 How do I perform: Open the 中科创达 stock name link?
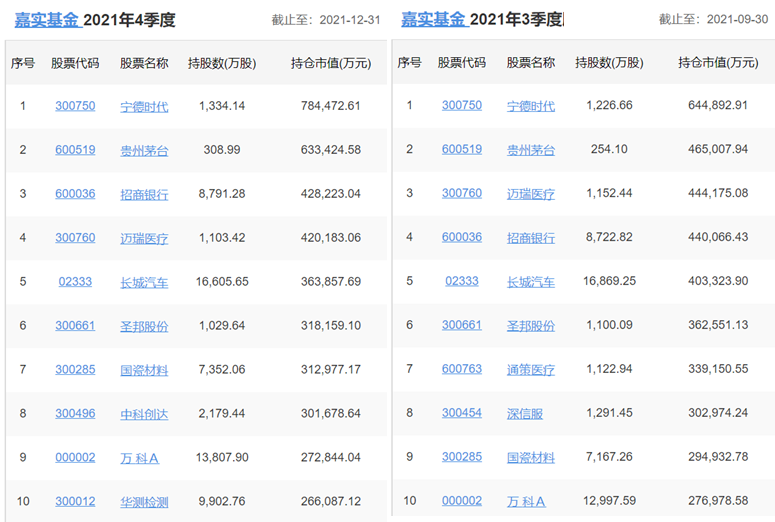point(144,414)
